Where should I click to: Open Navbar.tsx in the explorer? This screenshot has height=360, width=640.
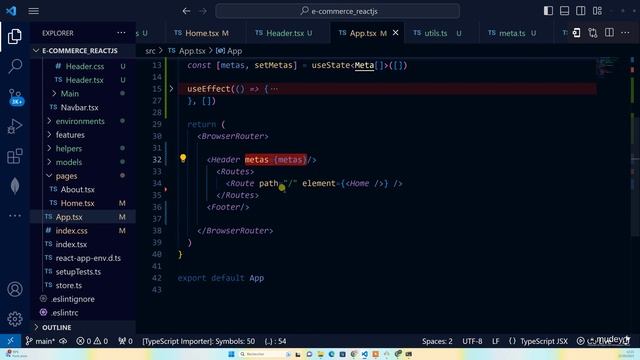(79, 107)
